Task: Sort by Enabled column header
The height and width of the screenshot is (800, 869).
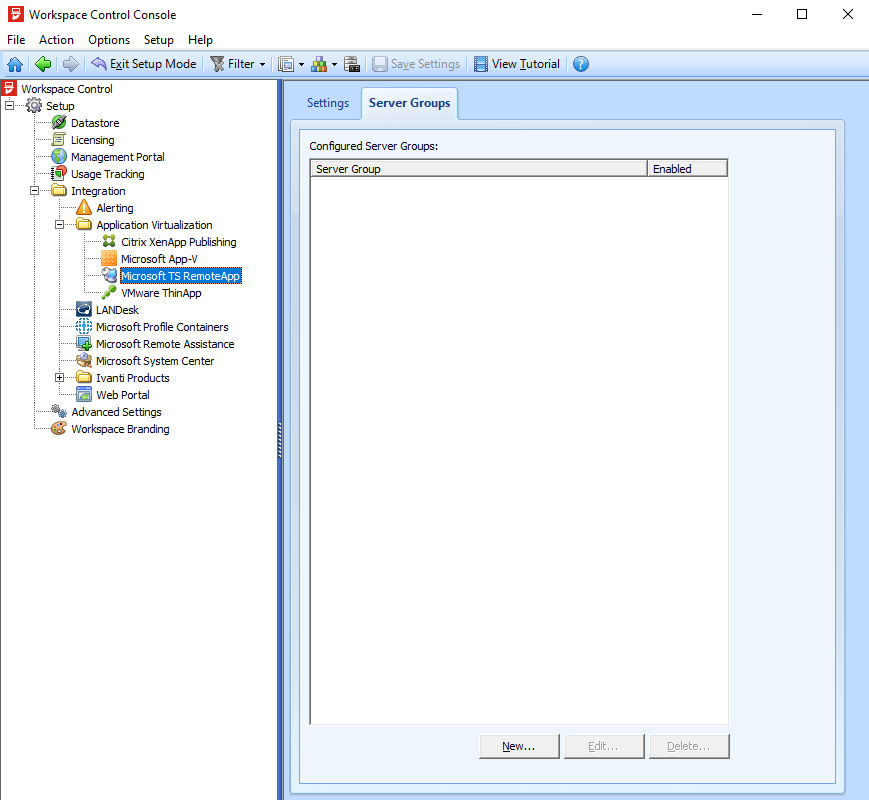Action: [x=687, y=169]
